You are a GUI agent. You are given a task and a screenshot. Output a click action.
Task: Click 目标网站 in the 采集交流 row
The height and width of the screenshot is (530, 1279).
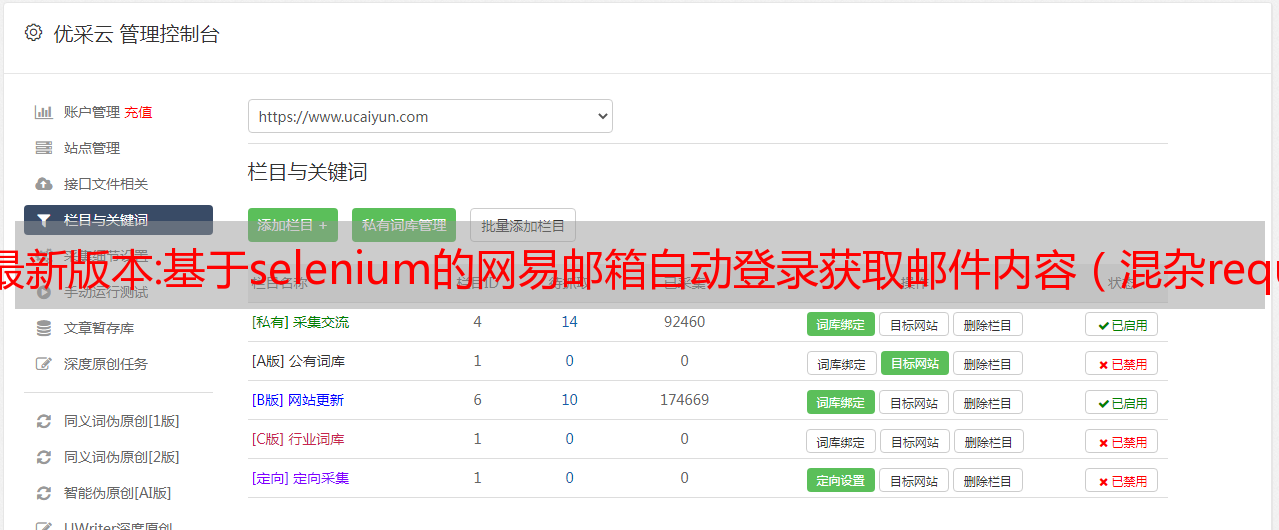914,324
